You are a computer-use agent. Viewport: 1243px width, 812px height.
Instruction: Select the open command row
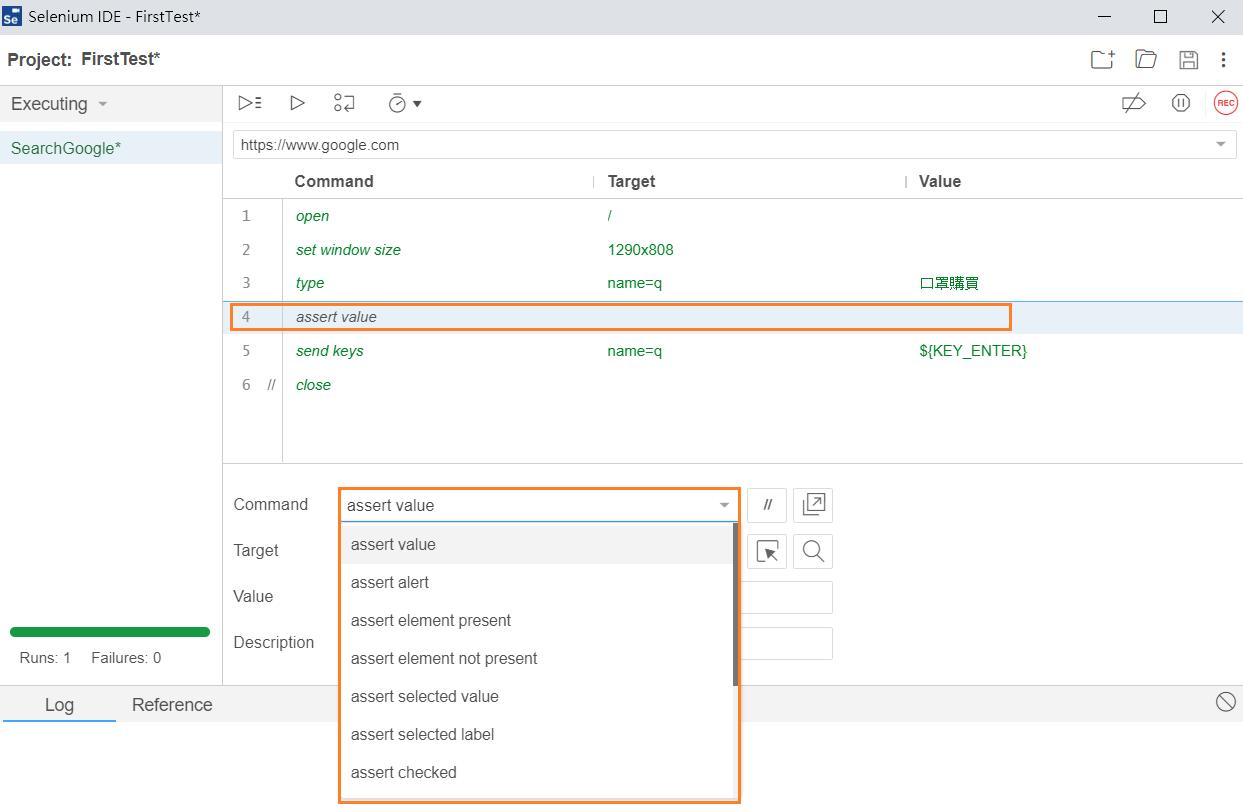pos(733,216)
